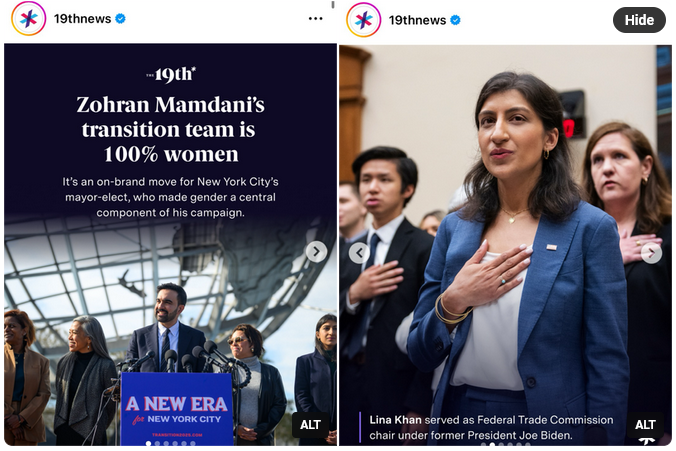Click the 'A New Era' podium sign in the photo
This screenshot has width=676, height=451.
(x=177, y=409)
